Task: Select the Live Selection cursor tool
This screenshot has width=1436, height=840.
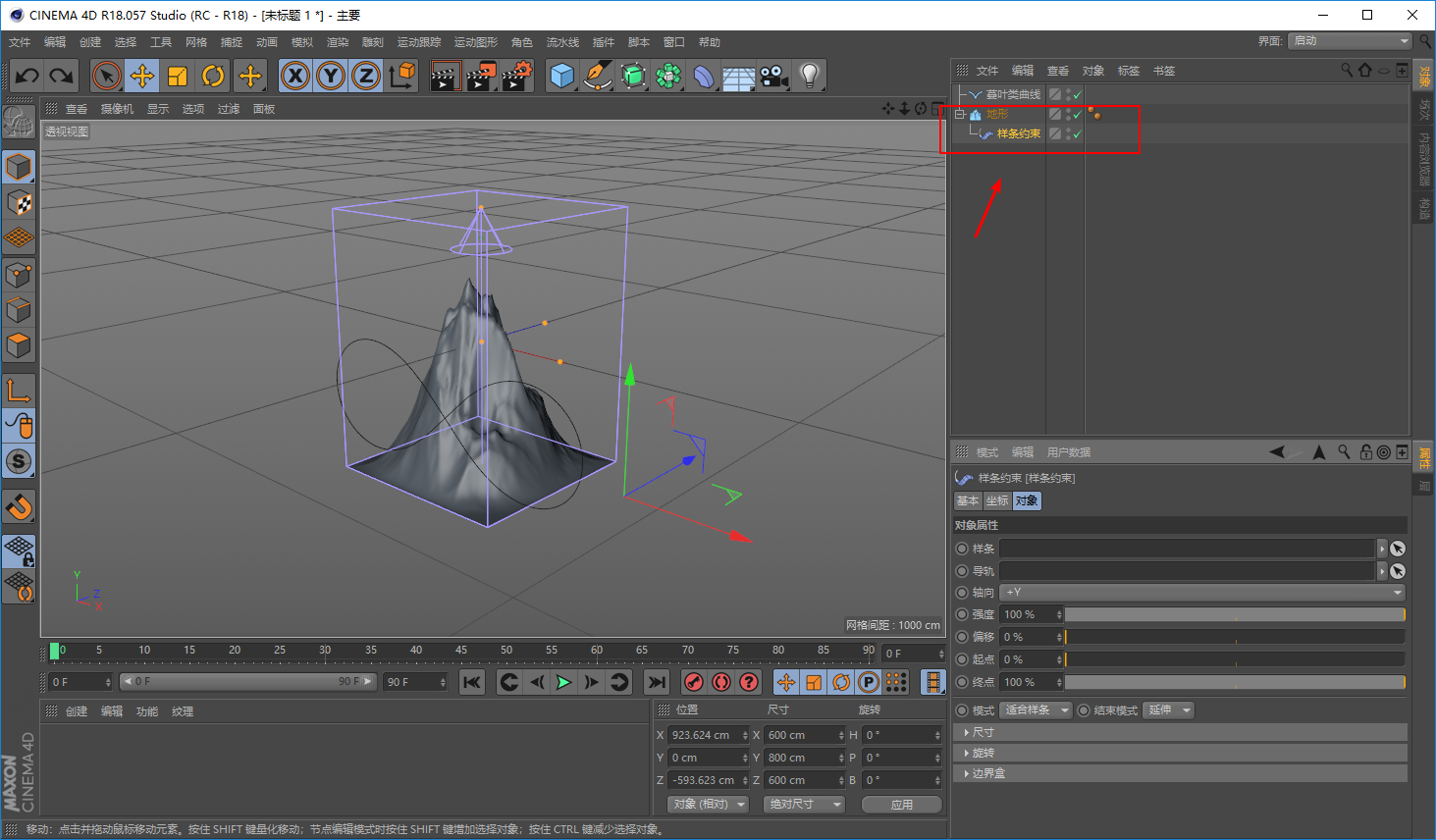Action: (x=107, y=76)
